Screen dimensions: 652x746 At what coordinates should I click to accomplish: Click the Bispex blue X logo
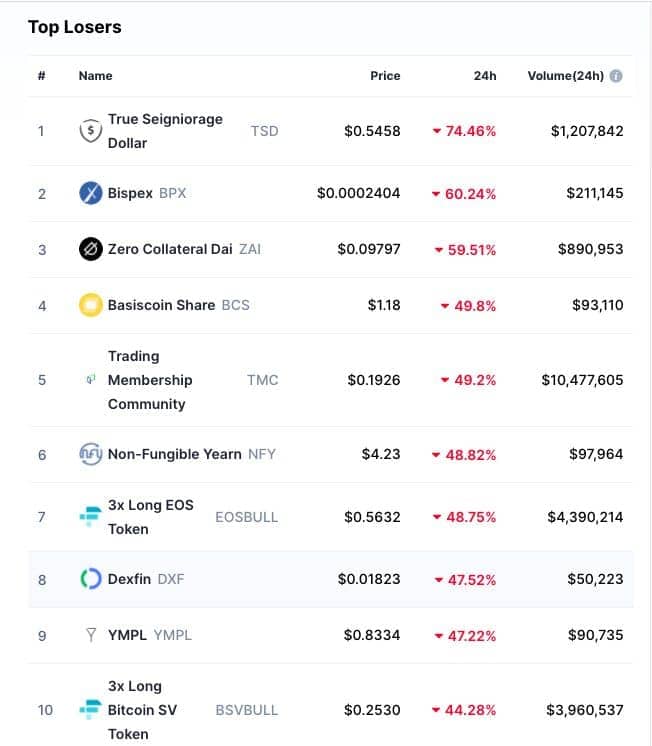pyautogui.click(x=90, y=193)
